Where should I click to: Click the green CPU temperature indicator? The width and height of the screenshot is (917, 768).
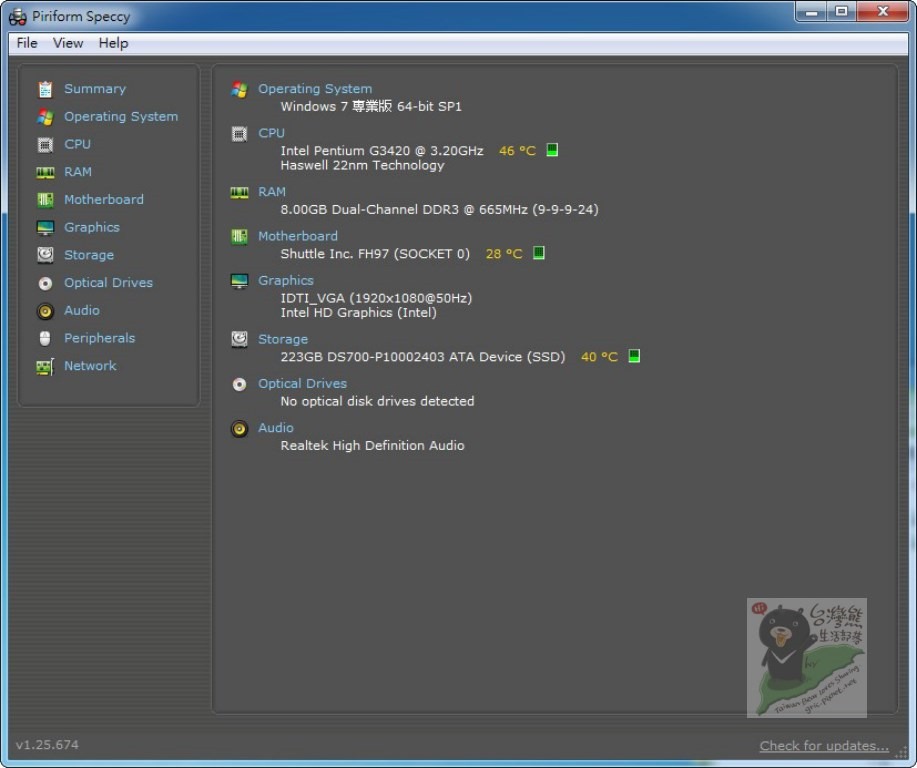[x=551, y=150]
